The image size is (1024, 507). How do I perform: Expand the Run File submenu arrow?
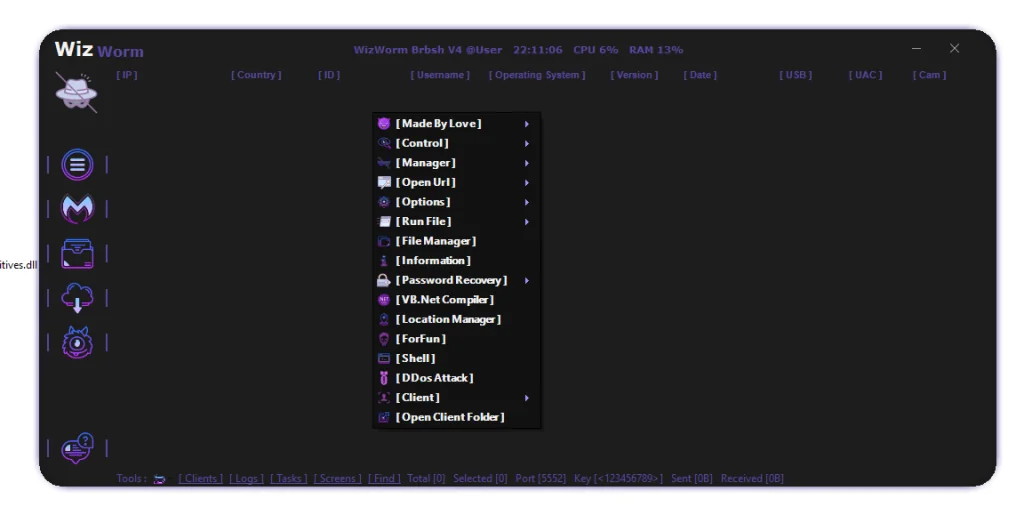526,222
